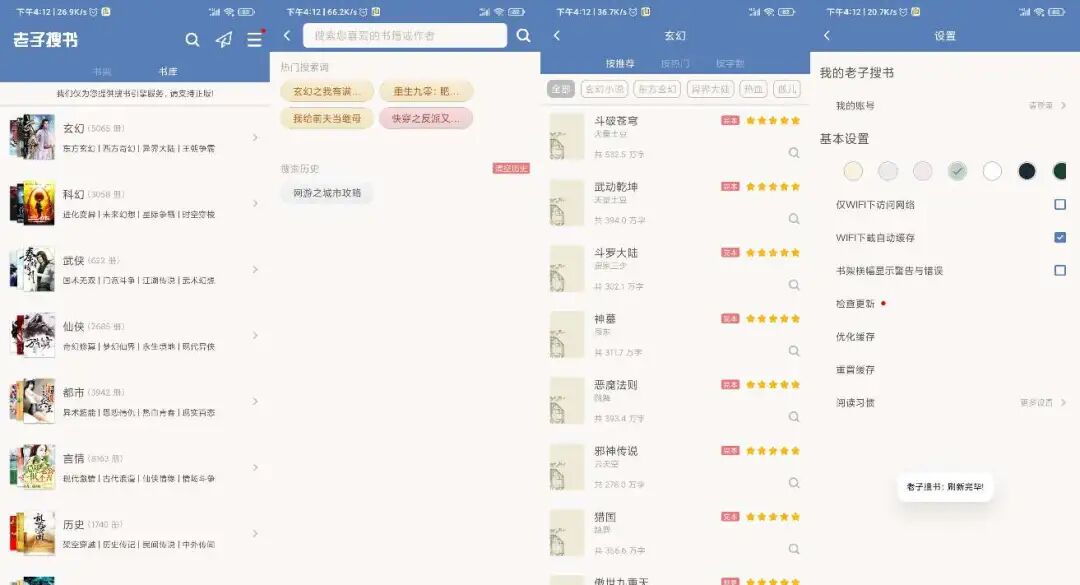1080x585 pixels.
Task: Open the 斗罗大陆 book cover
Action: [567, 269]
